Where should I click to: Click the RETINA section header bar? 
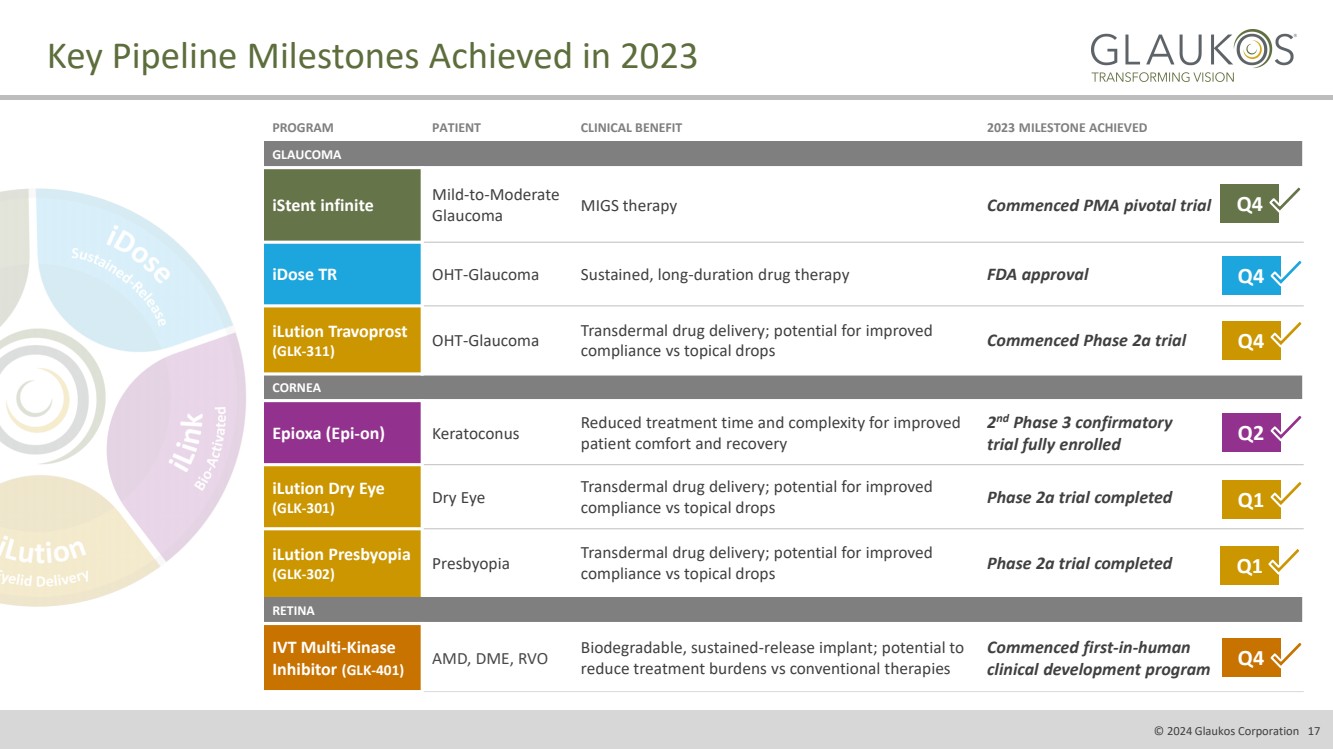[x=782, y=610]
